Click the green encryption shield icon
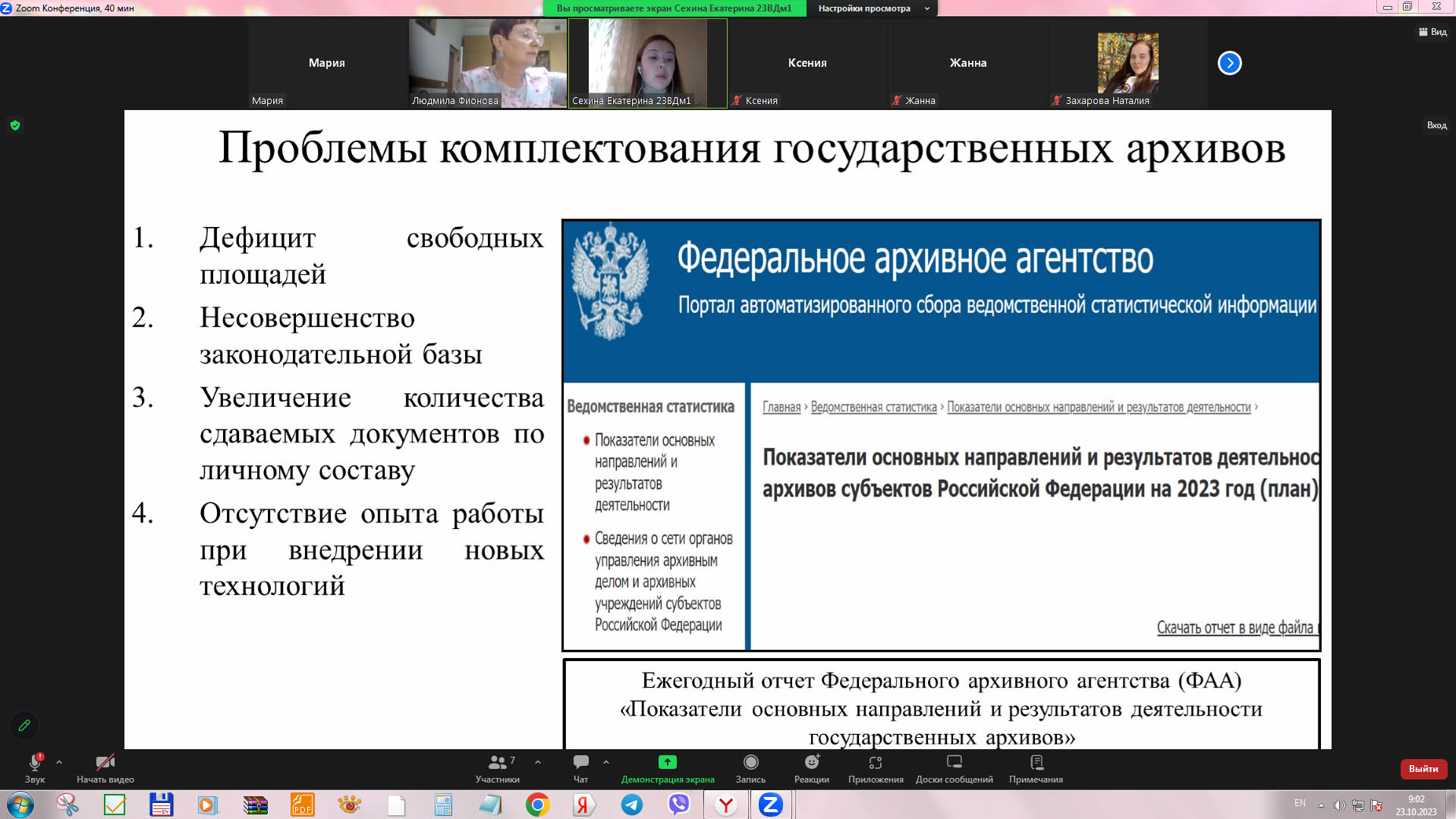Image resolution: width=1456 pixels, height=819 pixels. pyautogui.click(x=15, y=125)
